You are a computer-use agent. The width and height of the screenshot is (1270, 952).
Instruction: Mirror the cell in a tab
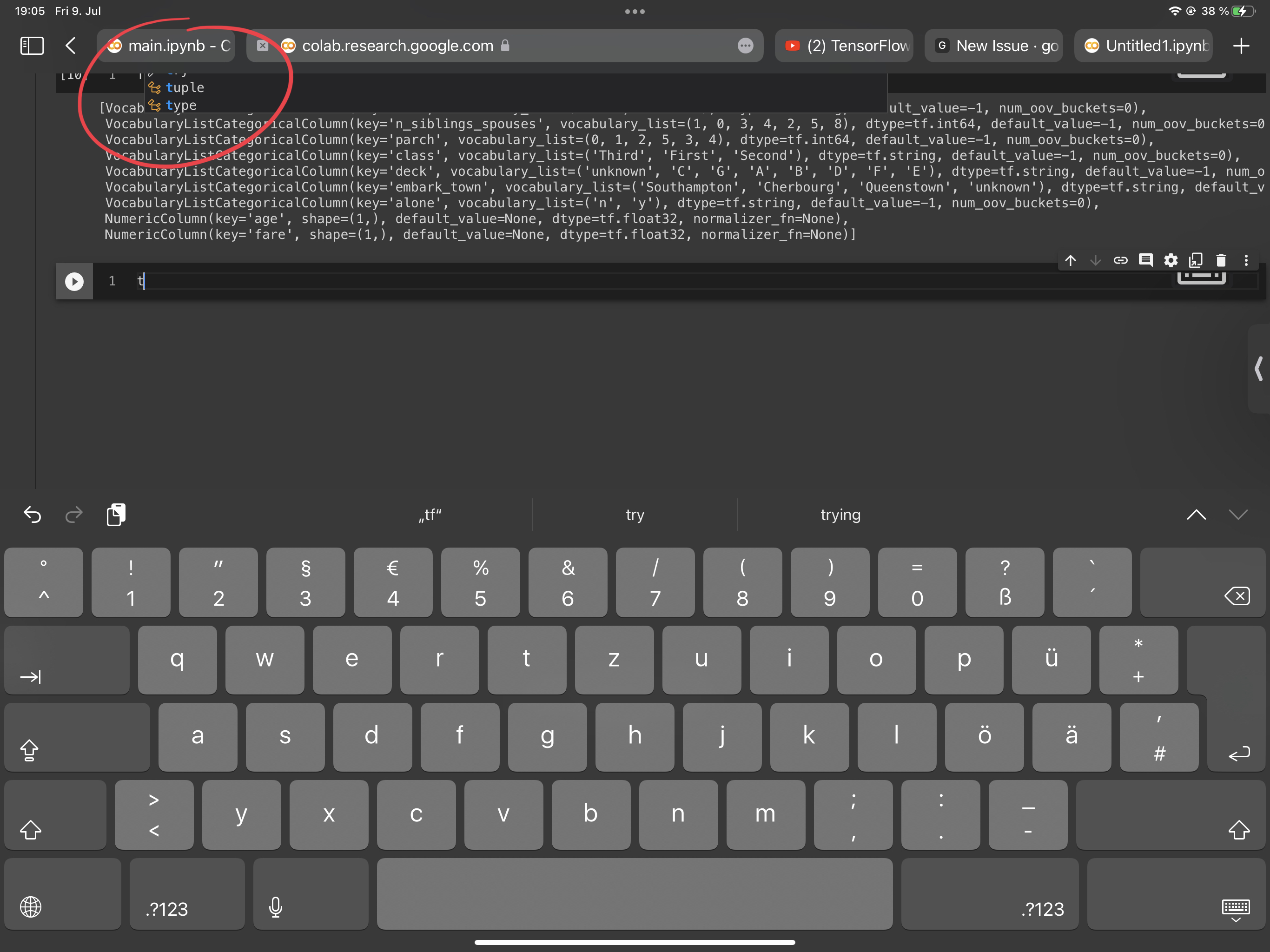coord(1196,260)
